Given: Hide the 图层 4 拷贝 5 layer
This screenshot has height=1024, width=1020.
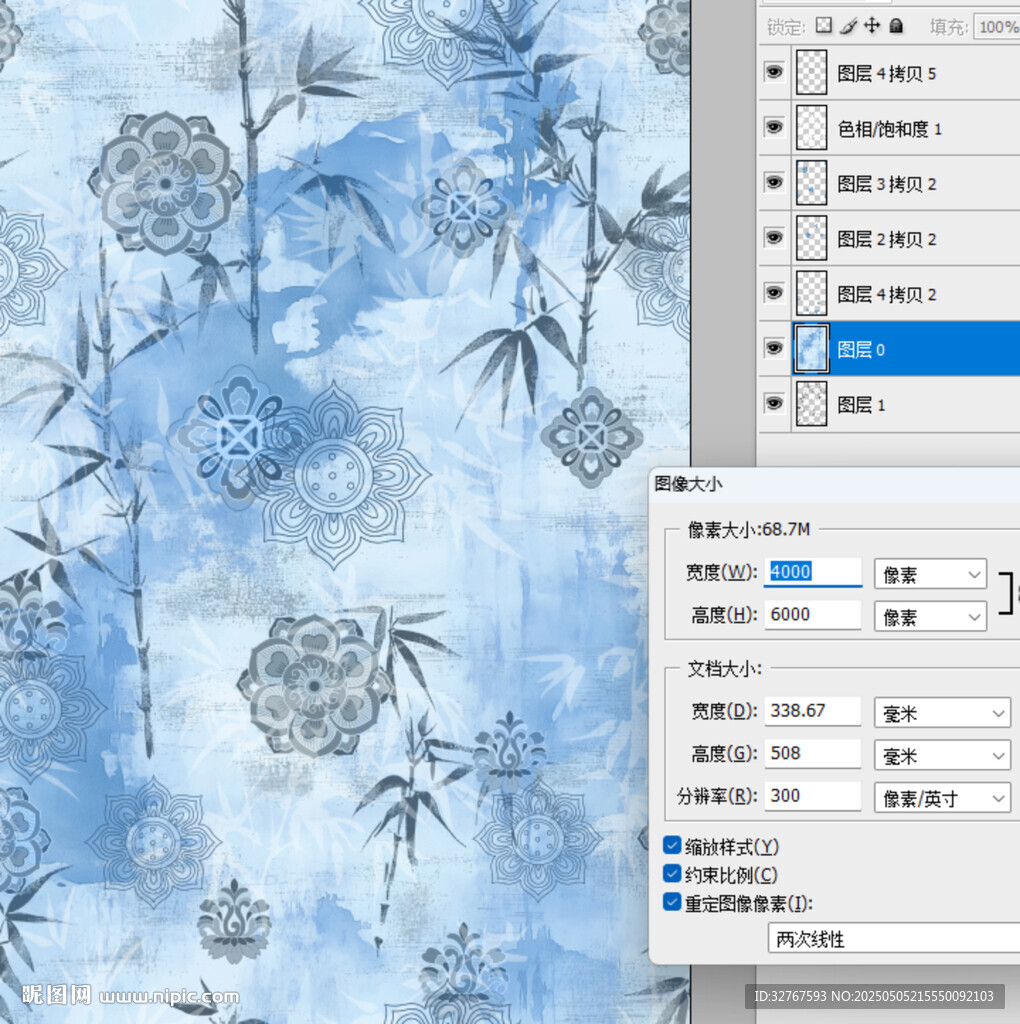Looking at the screenshot, I should [x=774, y=72].
